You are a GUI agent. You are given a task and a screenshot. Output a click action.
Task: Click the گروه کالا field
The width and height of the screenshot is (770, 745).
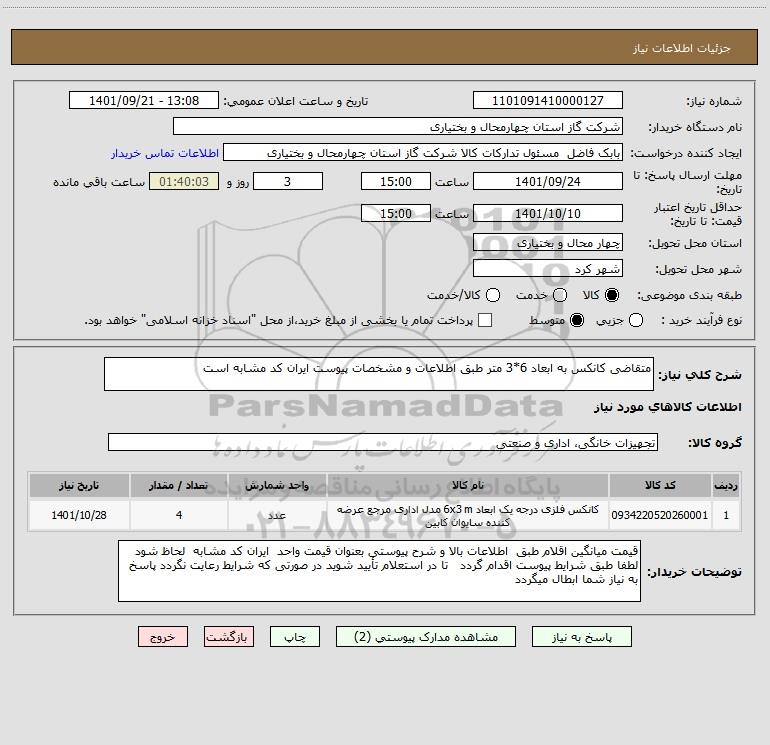(383, 442)
